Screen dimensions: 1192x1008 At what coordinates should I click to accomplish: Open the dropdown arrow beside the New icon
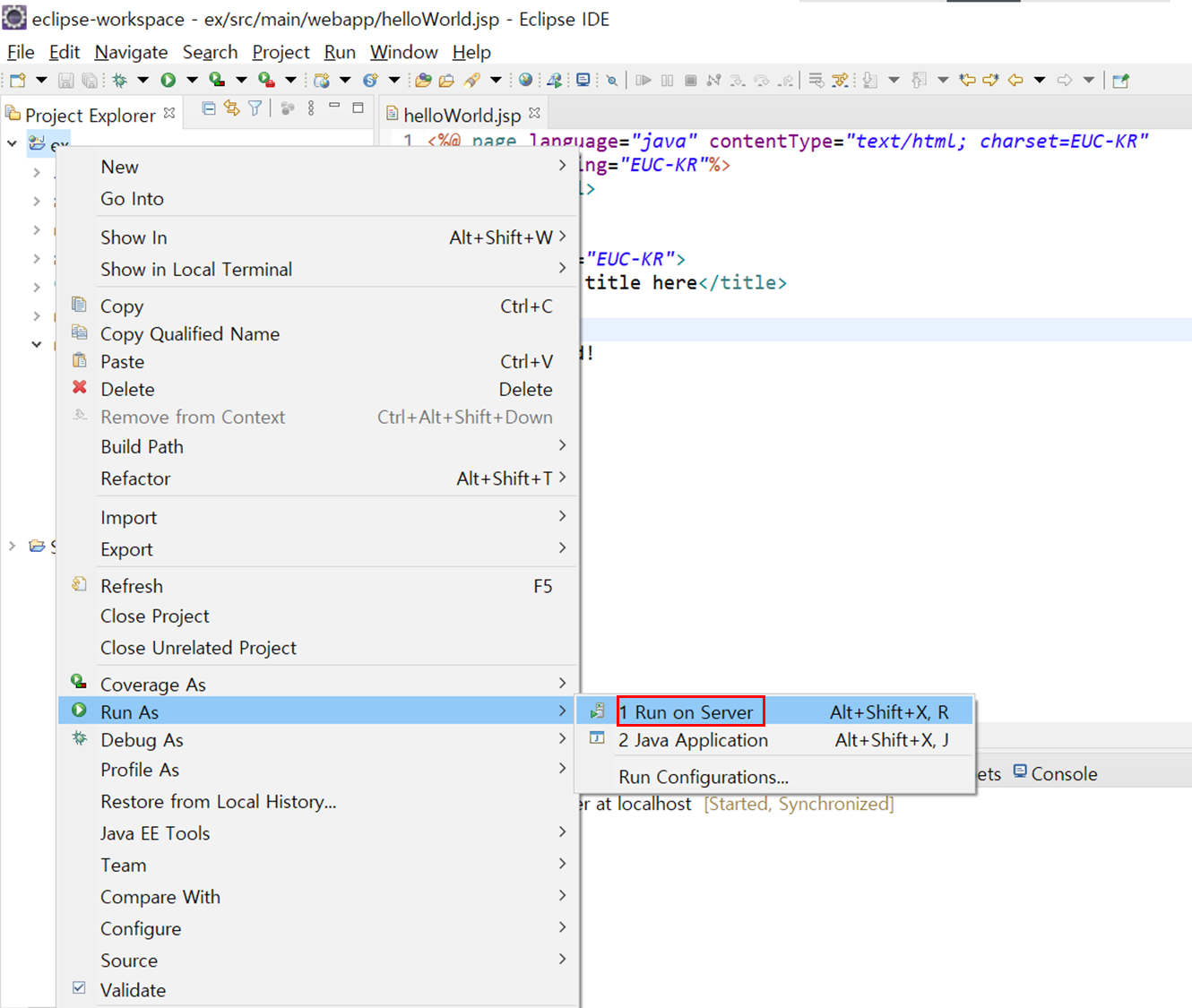point(41,80)
